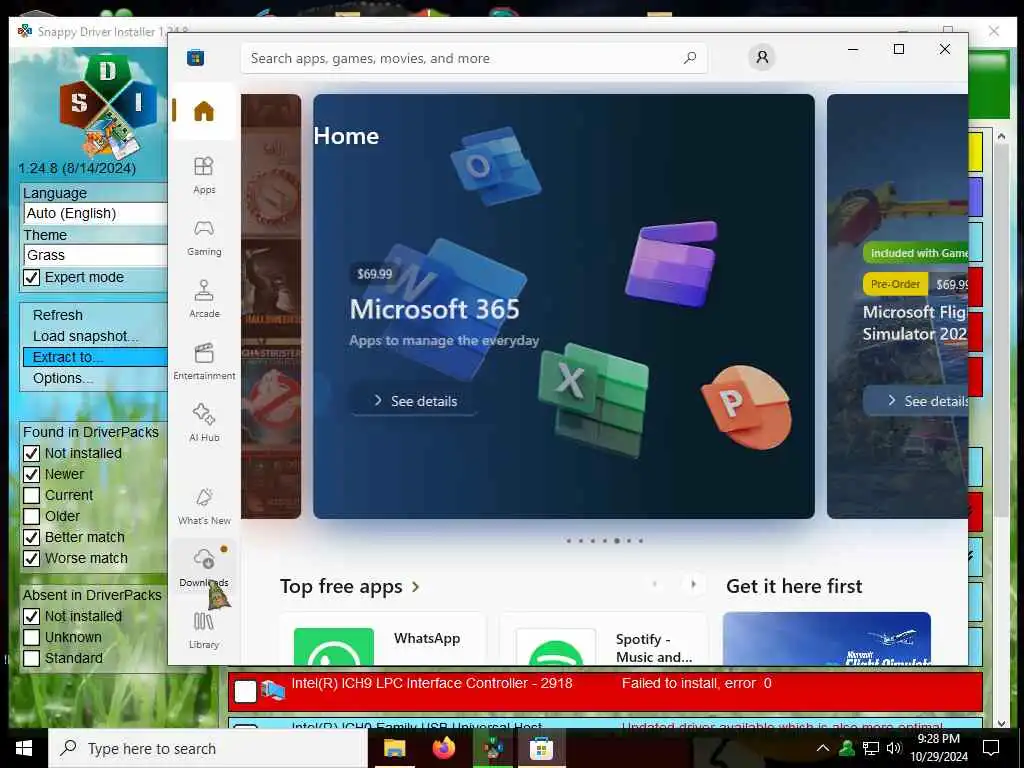This screenshot has width=1024, height=768.
Task: Click the Microsoft 365 hero banner
Action: coord(564,306)
